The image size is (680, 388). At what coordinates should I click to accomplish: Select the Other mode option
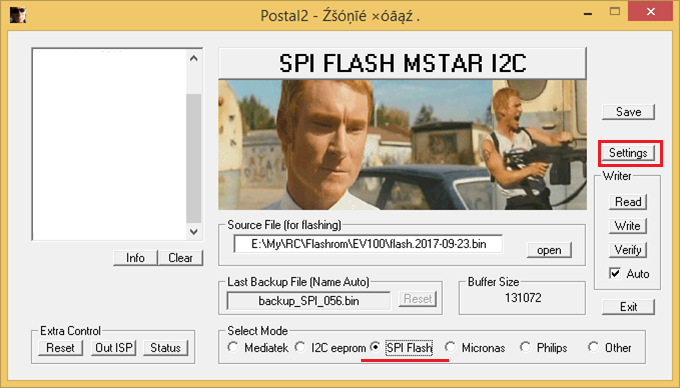(593, 347)
